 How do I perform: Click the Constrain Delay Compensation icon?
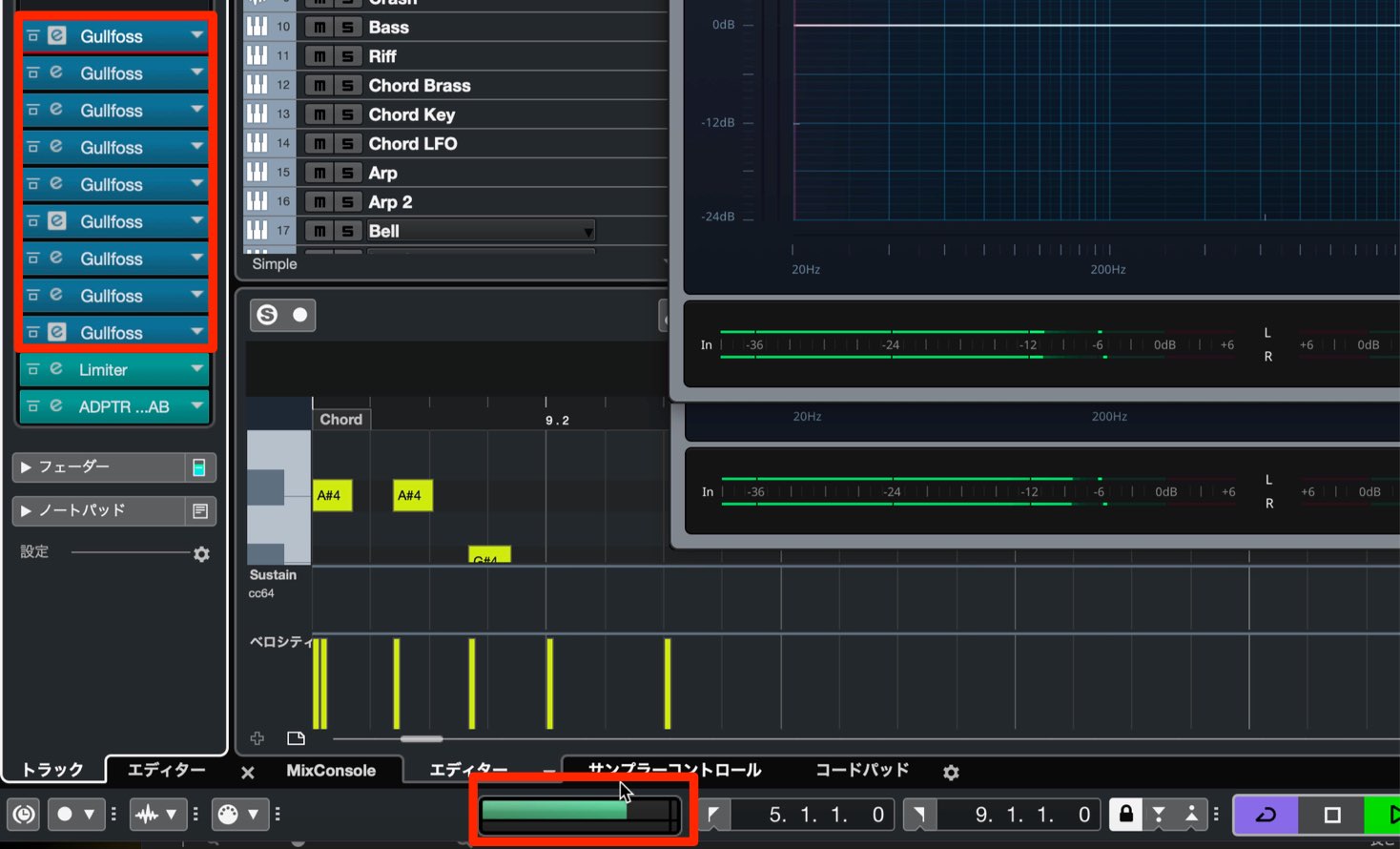click(x=24, y=814)
